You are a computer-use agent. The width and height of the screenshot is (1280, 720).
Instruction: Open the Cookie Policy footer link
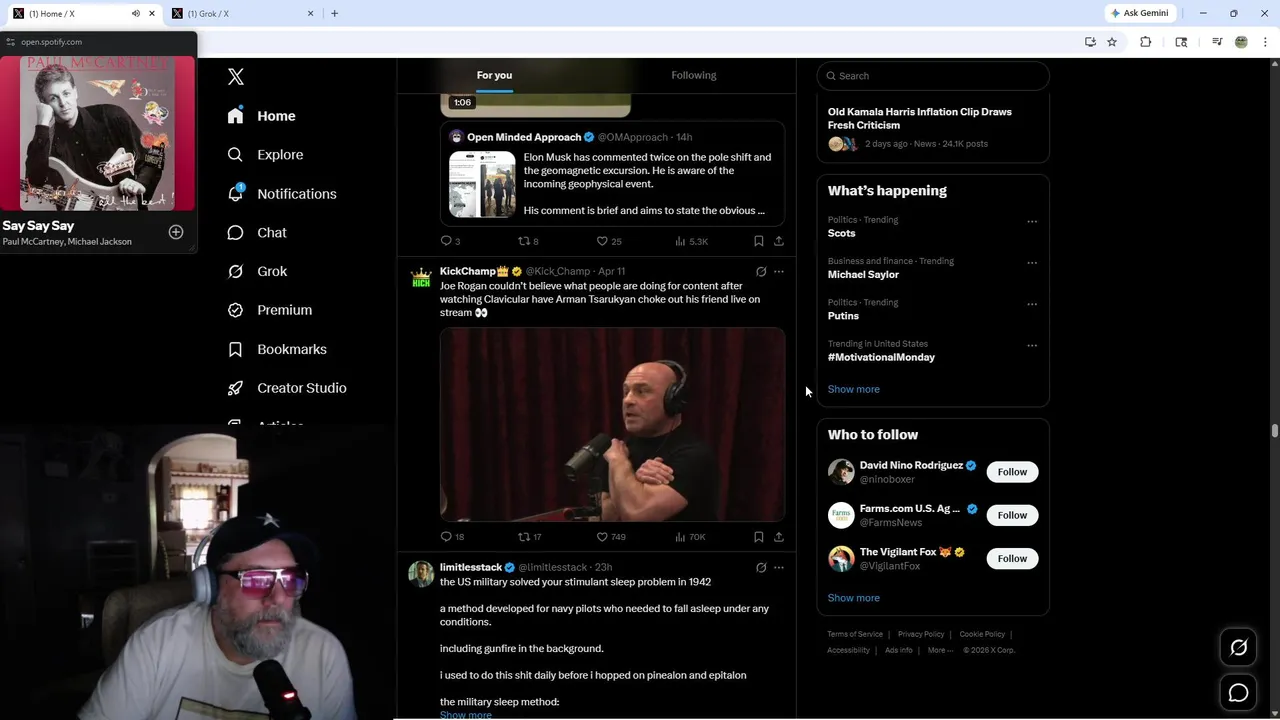point(982,634)
